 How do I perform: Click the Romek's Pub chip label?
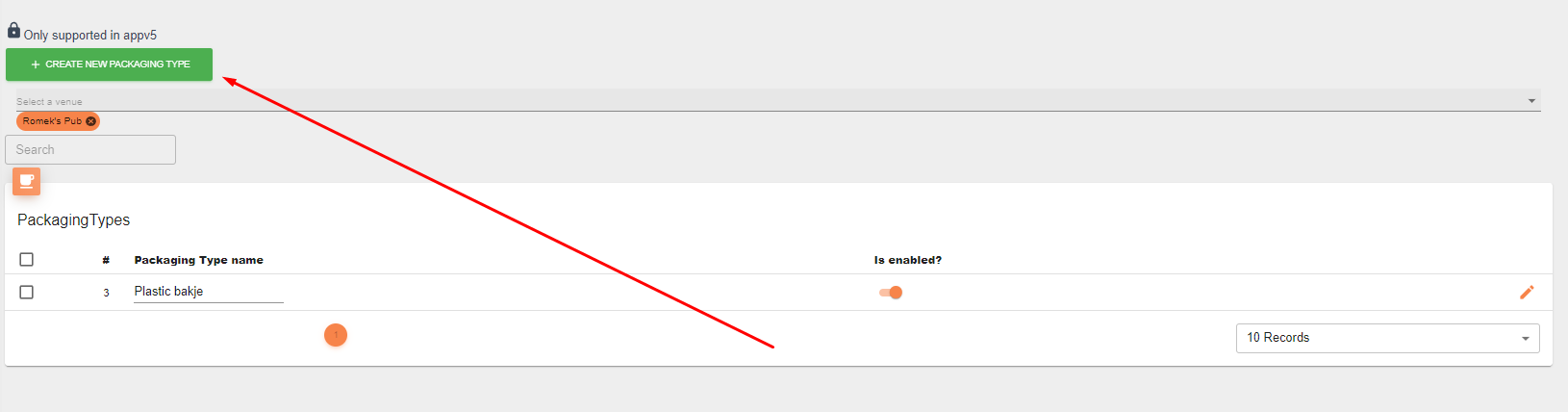(x=52, y=121)
